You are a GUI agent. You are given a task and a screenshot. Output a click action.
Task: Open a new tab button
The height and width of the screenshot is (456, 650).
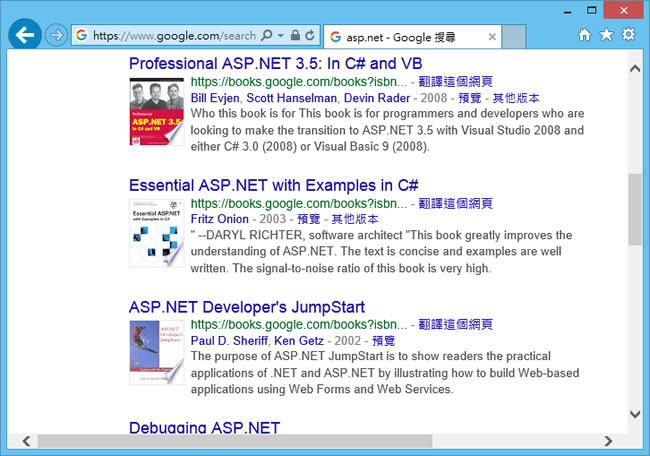[x=514, y=36]
